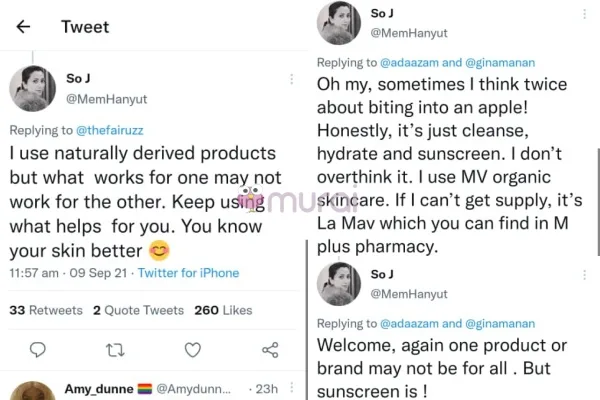
Task: Open So J's avatar on the apple reply
Action: point(338,24)
